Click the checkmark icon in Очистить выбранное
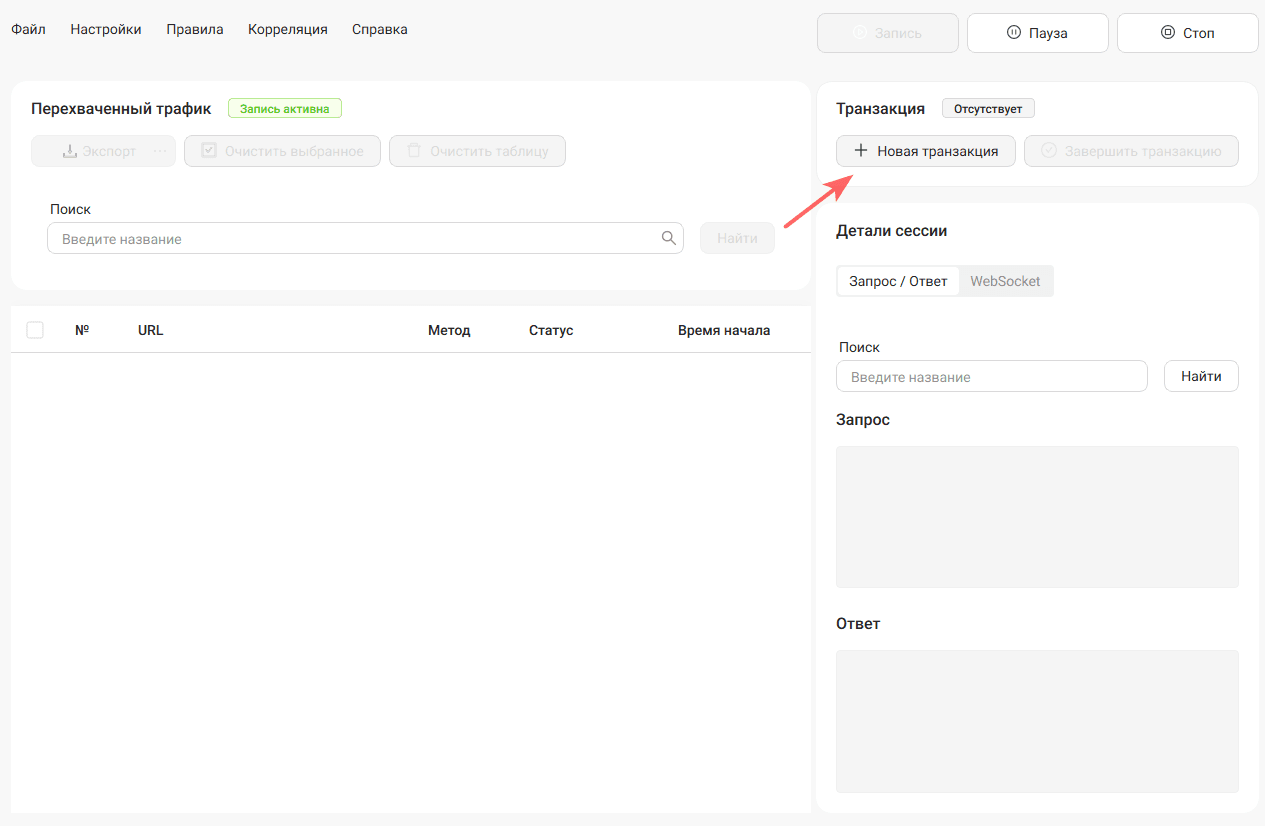The height and width of the screenshot is (826, 1265). [x=209, y=151]
